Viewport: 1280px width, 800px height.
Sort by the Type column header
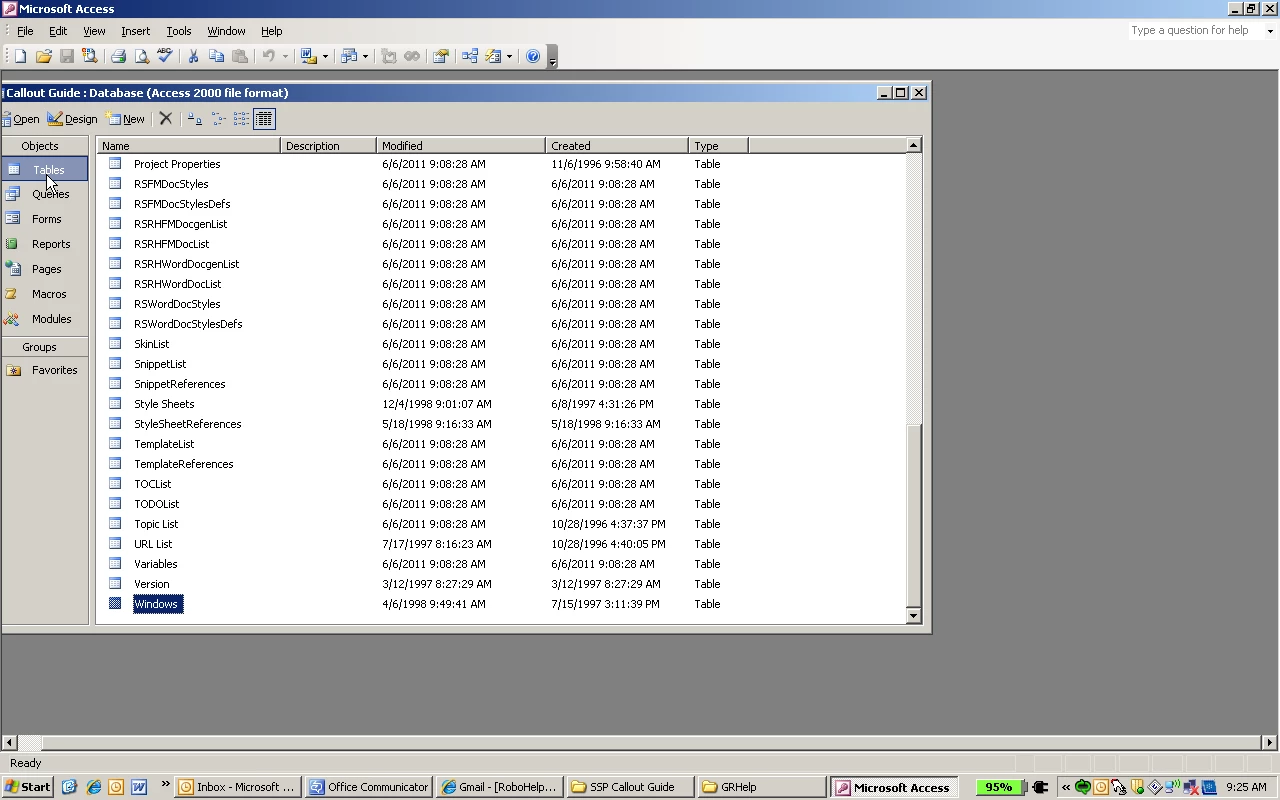718,146
